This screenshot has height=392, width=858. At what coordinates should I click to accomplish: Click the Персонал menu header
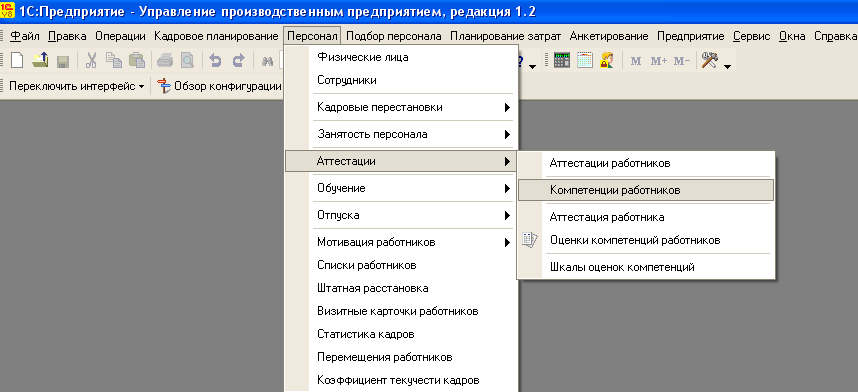(x=312, y=37)
